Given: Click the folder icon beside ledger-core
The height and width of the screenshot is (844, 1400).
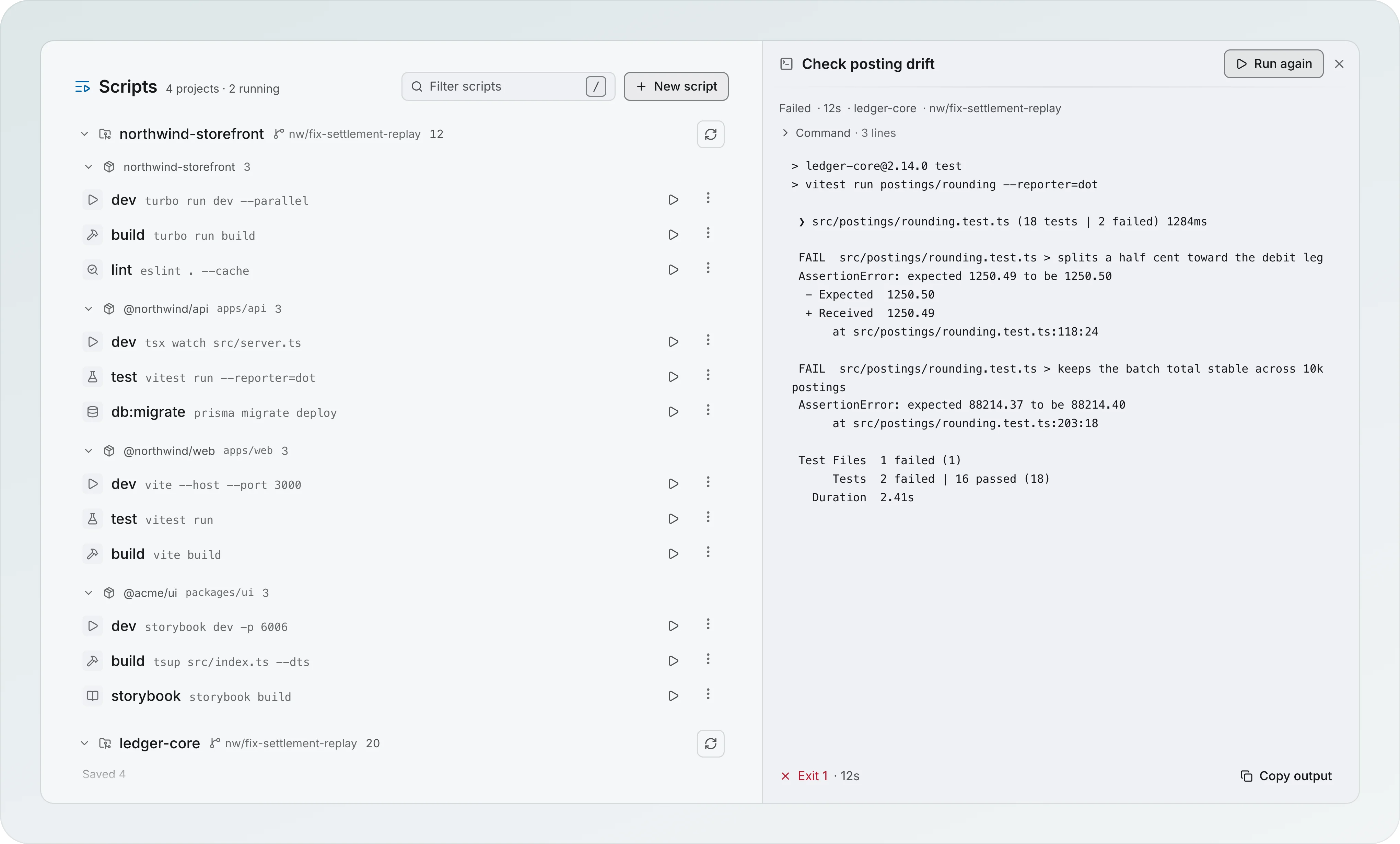Looking at the screenshot, I should 105,743.
